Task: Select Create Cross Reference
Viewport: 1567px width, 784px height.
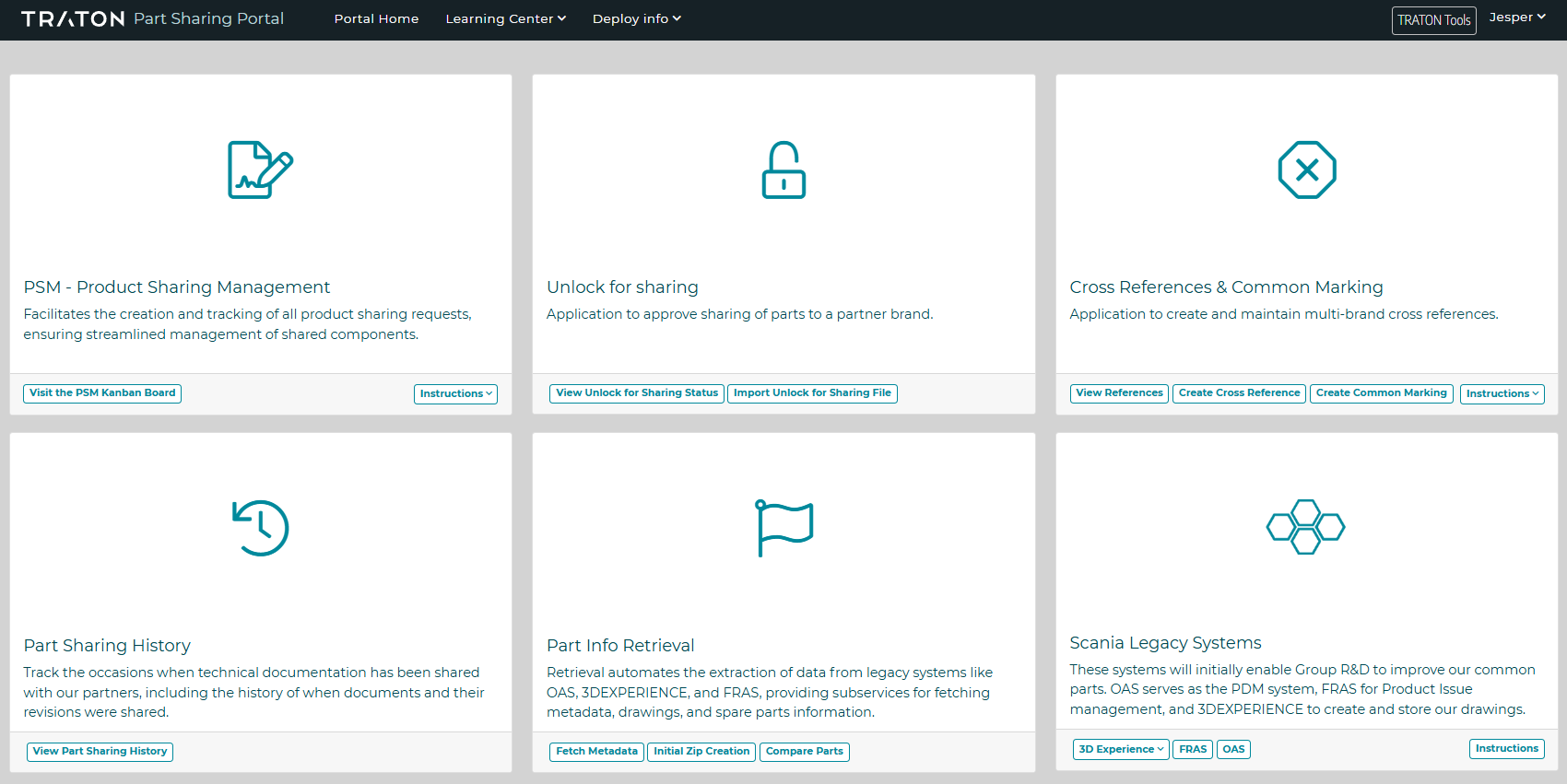Action: [1239, 393]
